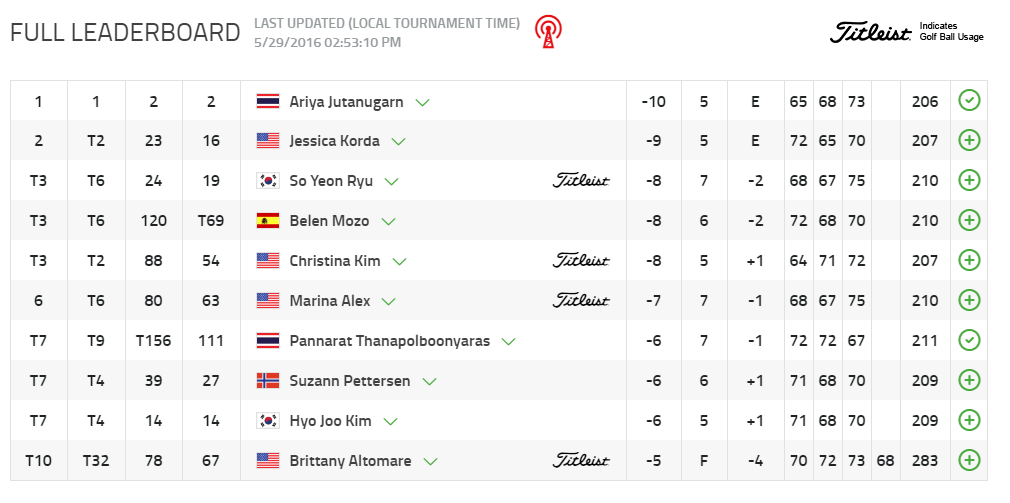1010x503 pixels.
Task: Expand the chevron next to Belen Mozo
Action: click(x=389, y=221)
